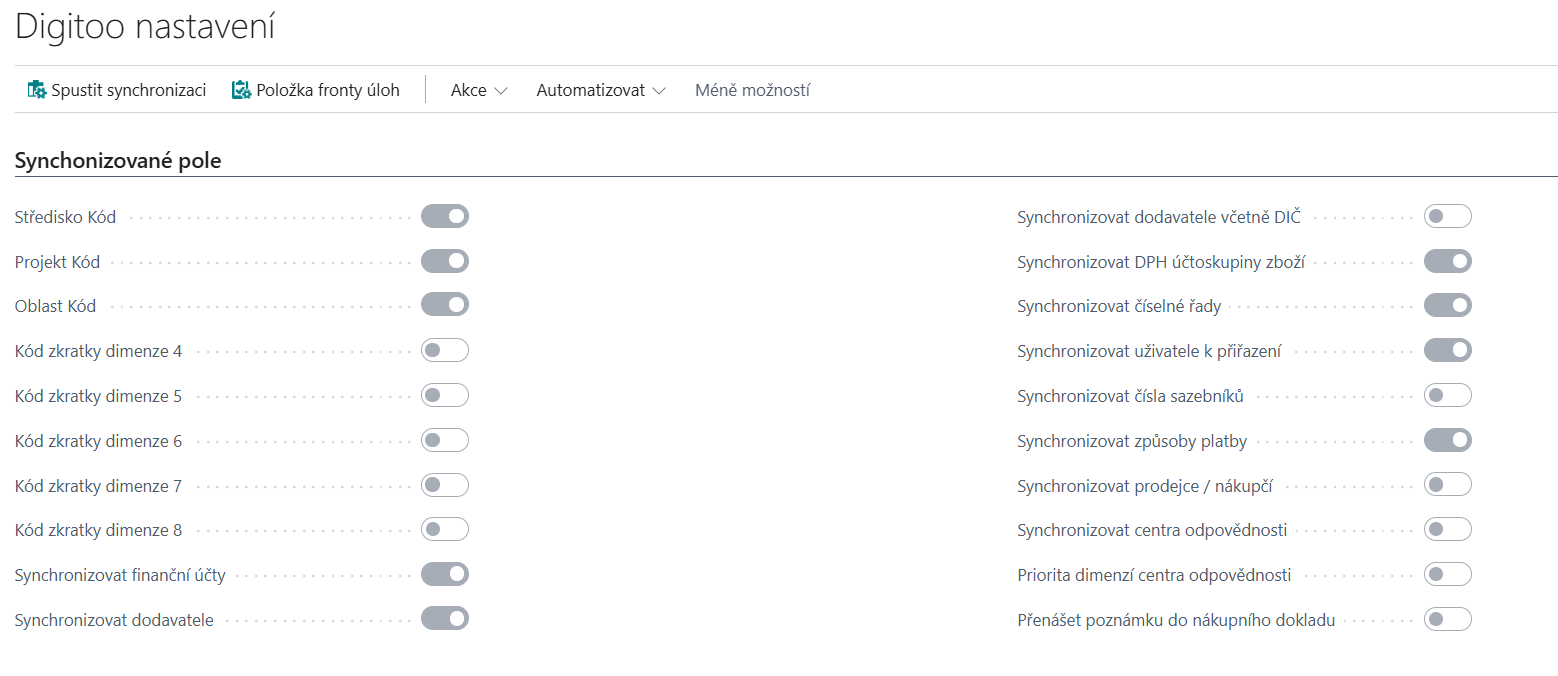
Task: Turn on Kód zkratky dimenze 6
Action: pyautogui.click(x=445, y=440)
